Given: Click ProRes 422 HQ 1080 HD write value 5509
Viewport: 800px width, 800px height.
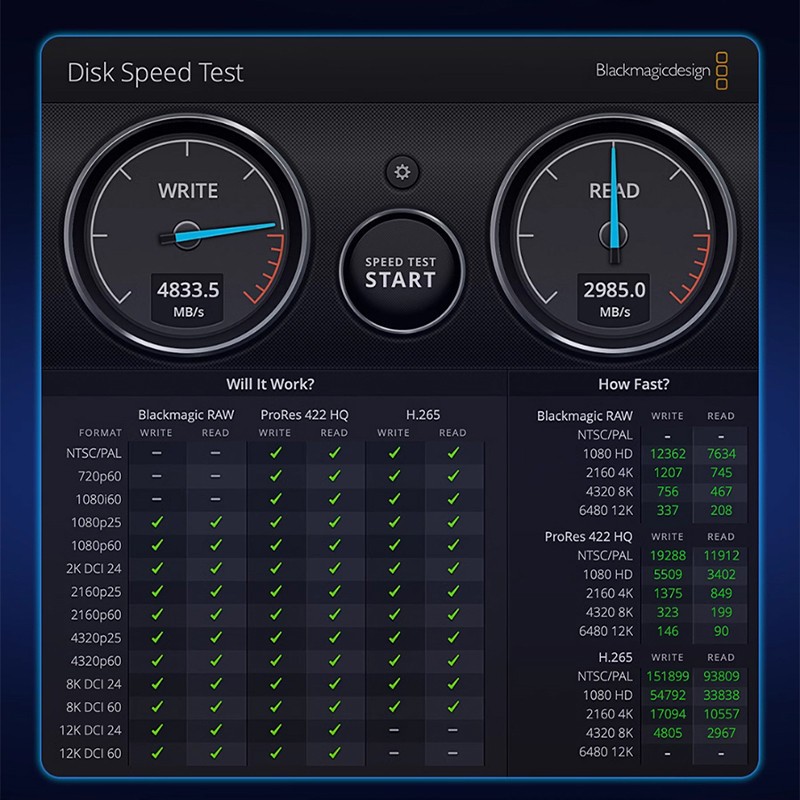Looking at the screenshot, I should (667, 574).
